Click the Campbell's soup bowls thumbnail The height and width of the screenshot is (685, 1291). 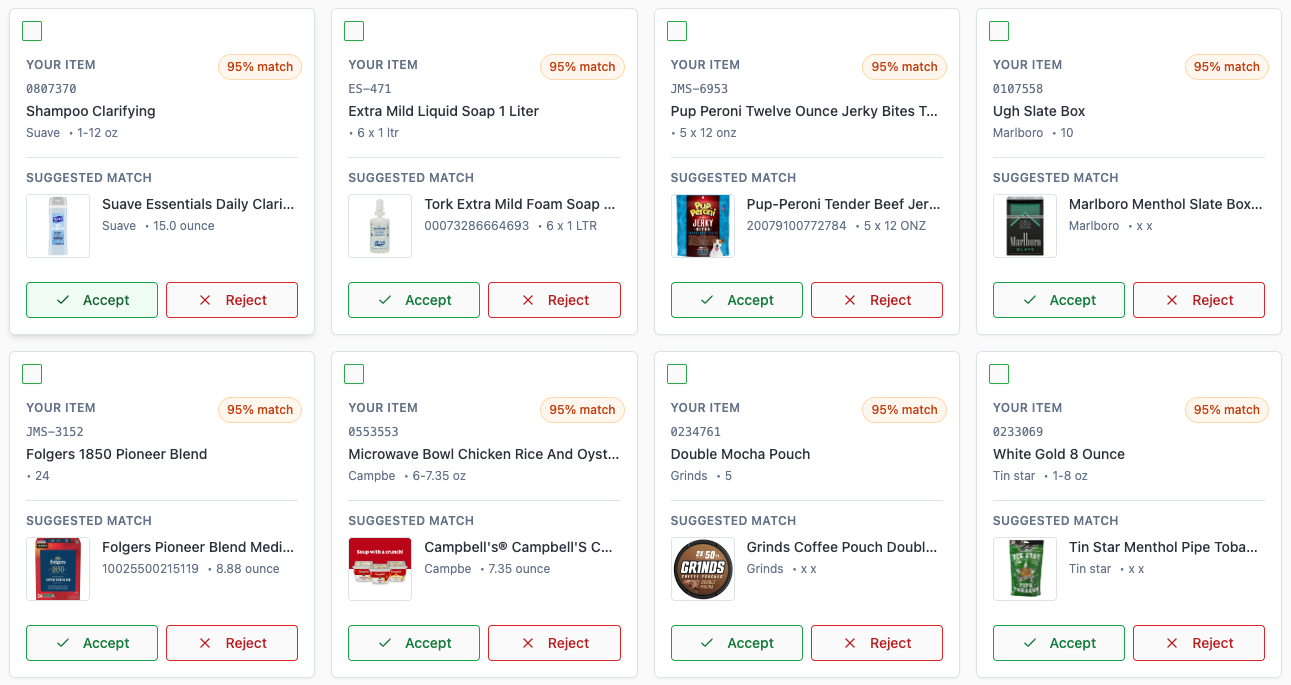[x=380, y=569]
